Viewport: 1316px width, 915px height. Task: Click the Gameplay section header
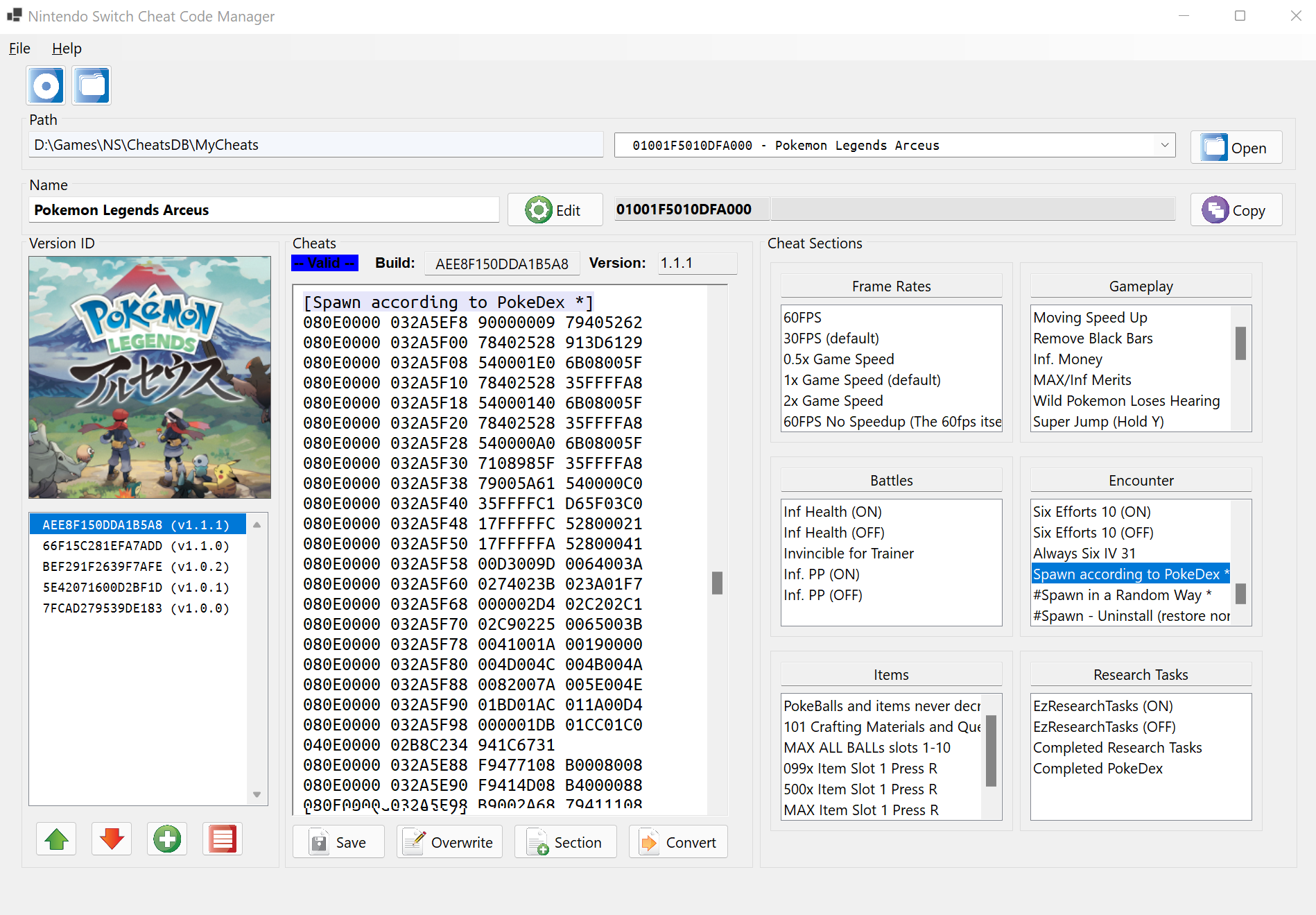[1141, 286]
